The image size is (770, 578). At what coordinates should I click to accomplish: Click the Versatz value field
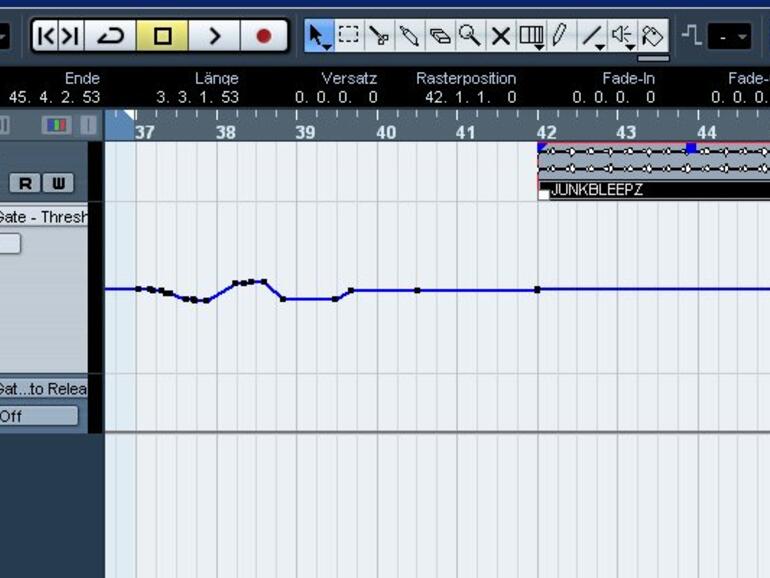[x=336, y=97]
